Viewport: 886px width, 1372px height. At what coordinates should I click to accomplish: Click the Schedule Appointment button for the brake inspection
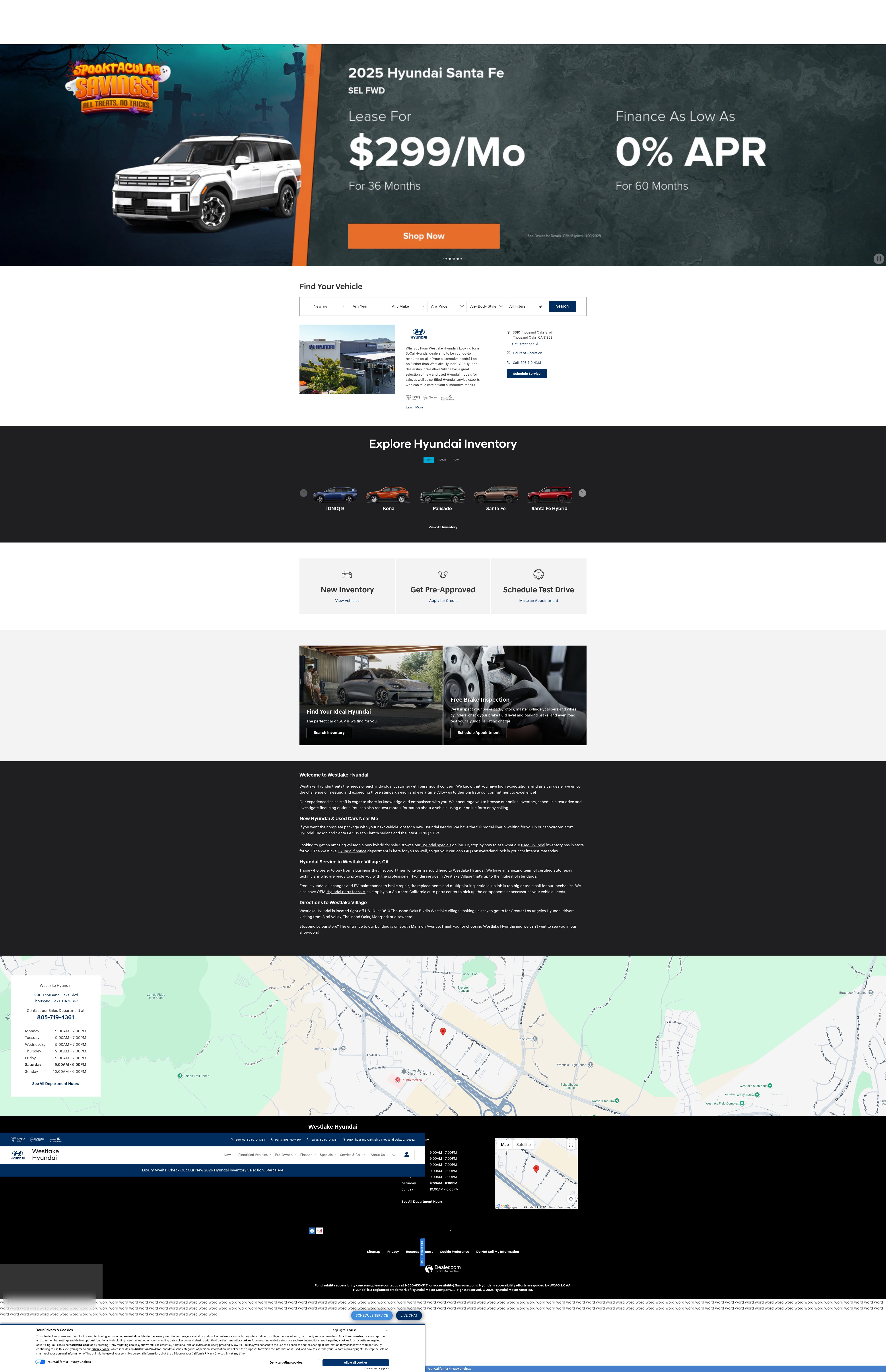(x=479, y=733)
